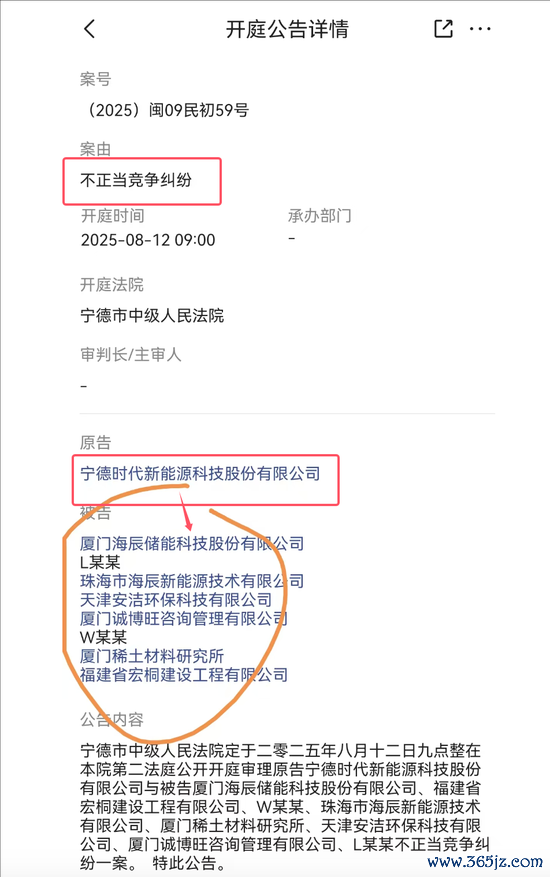This screenshot has height=877, width=550.
Task: Open 厦门稀土材料研究所 link
Action: coord(152,656)
